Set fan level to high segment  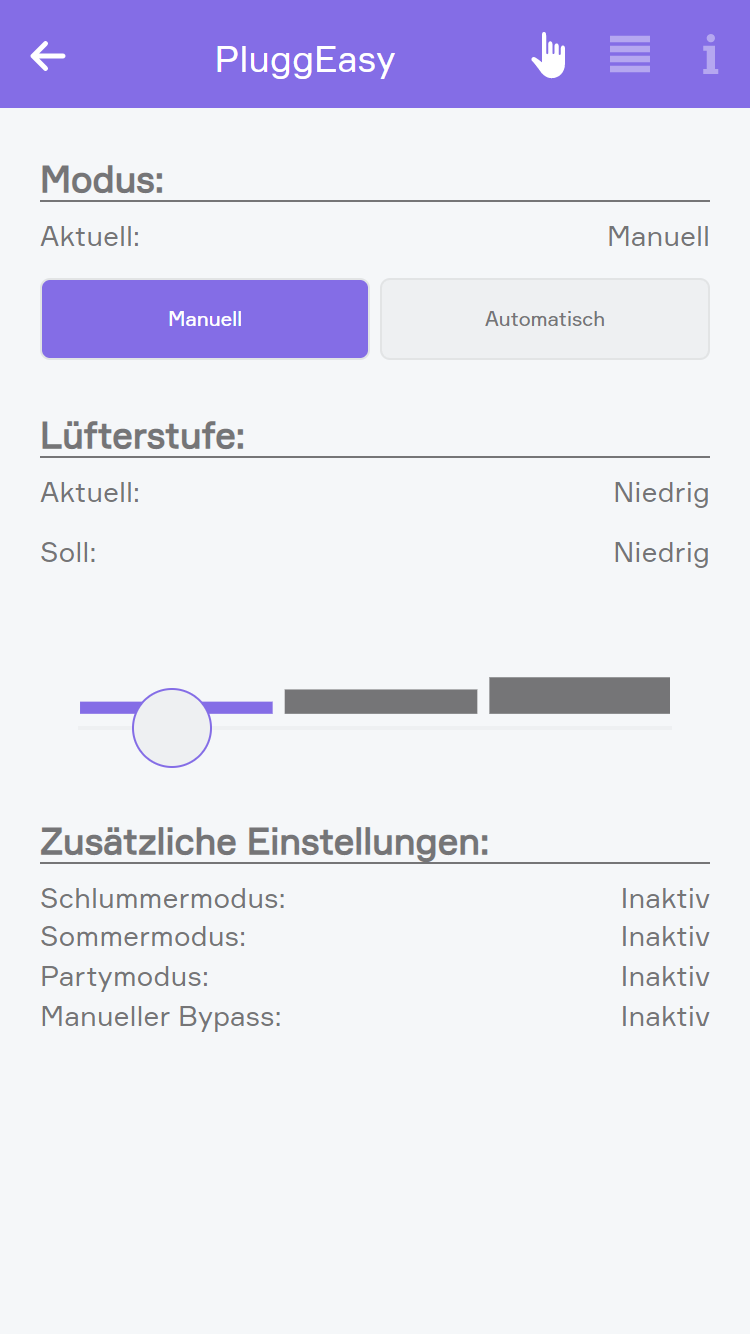(579, 695)
